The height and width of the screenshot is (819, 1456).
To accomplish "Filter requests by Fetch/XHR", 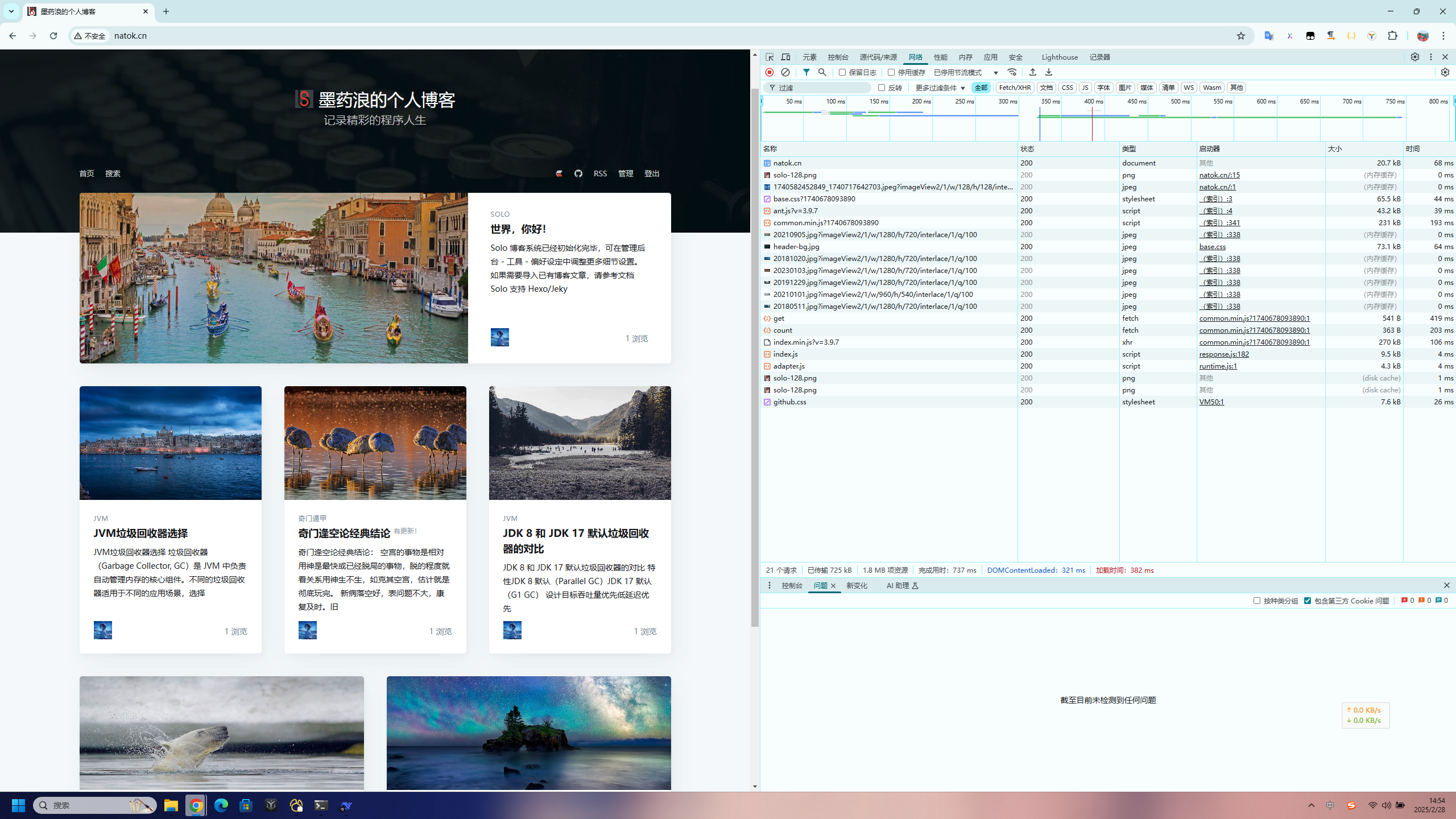I will click(x=1015, y=88).
